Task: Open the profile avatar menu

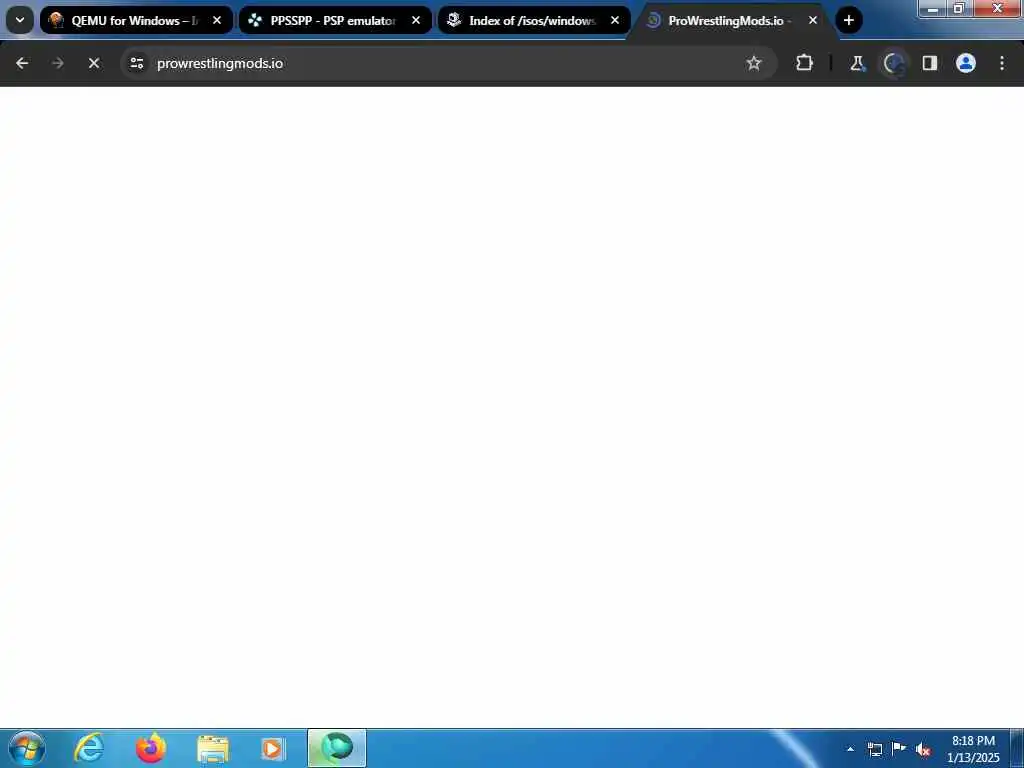Action: click(x=966, y=63)
